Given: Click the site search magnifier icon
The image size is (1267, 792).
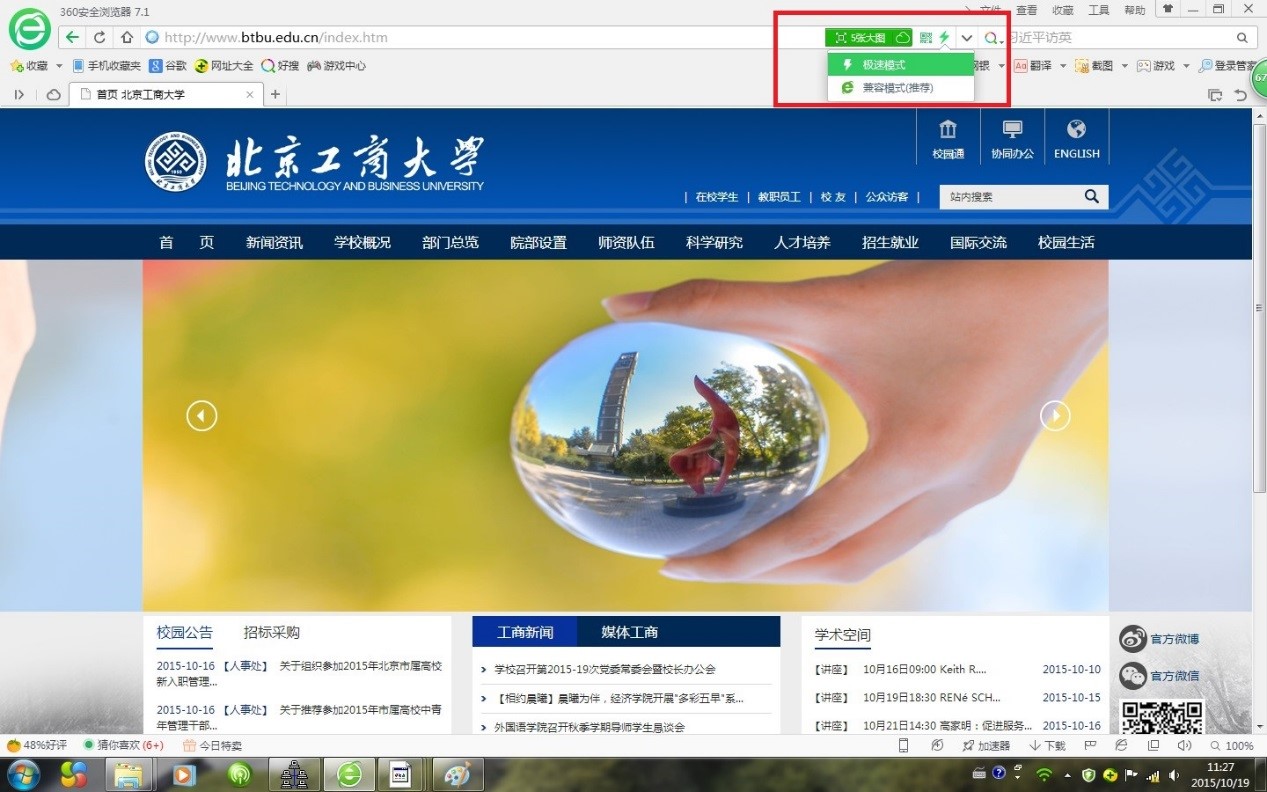Looking at the screenshot, I should pos(1092,197).
